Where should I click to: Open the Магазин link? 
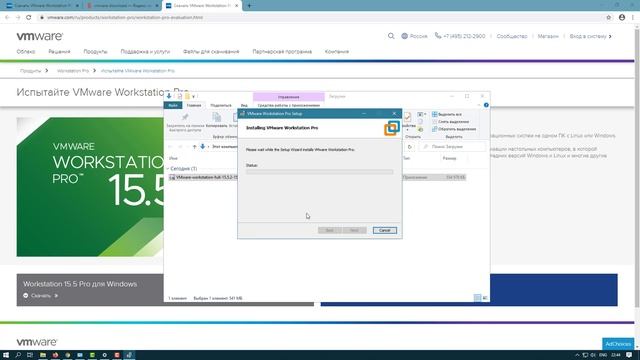(x=548, y=36)
